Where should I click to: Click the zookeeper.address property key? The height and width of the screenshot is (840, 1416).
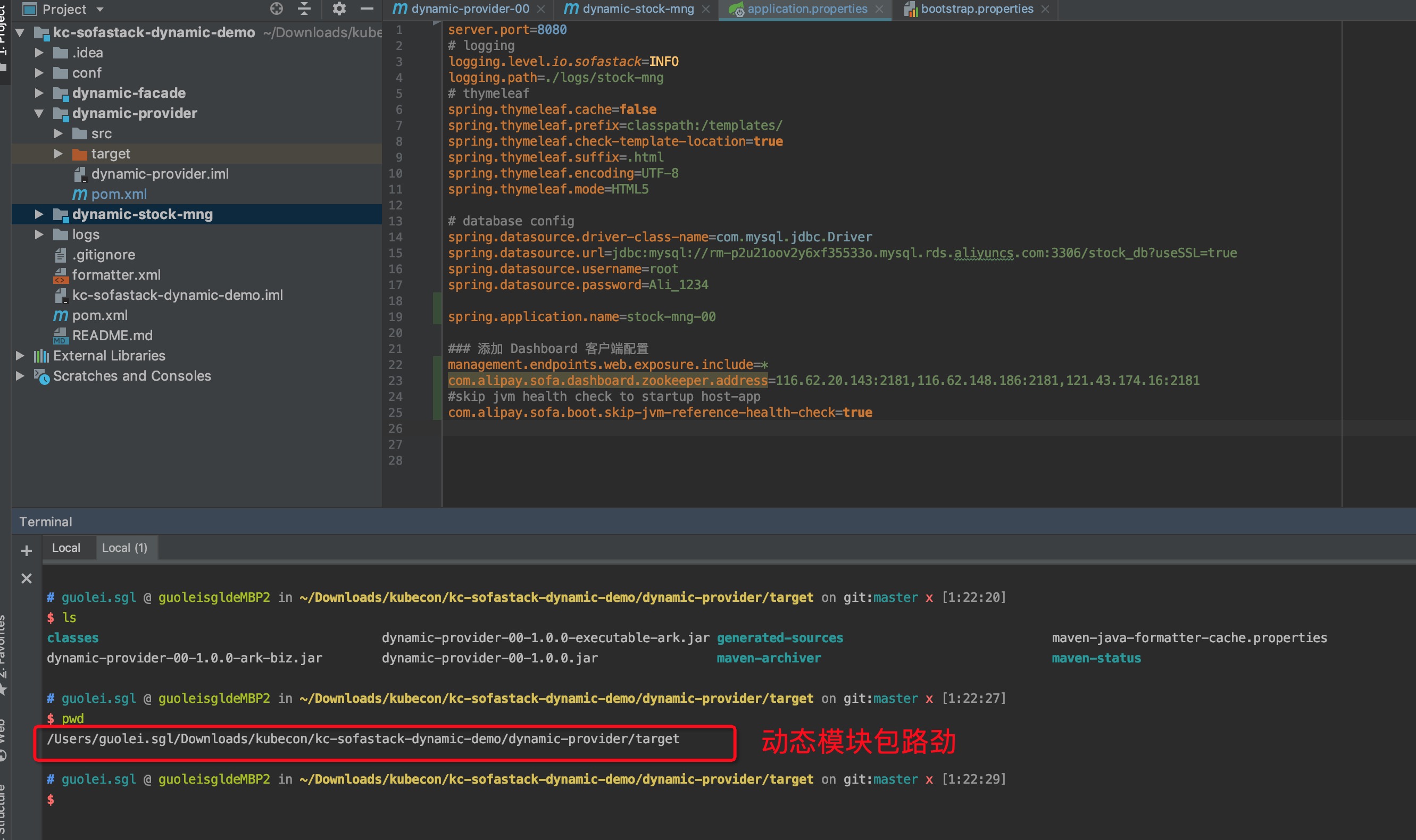[607, 380]
